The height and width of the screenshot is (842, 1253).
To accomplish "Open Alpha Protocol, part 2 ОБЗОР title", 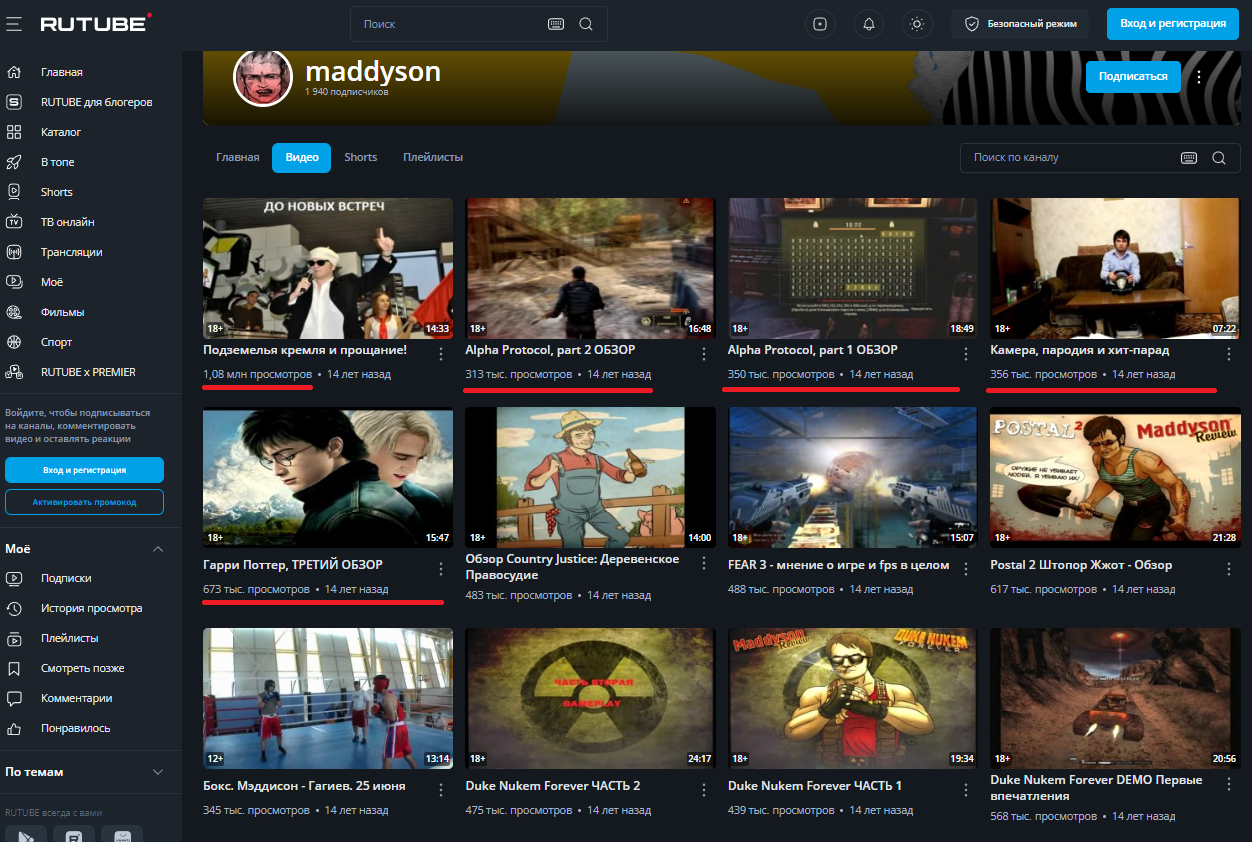I will click(550, 350).
